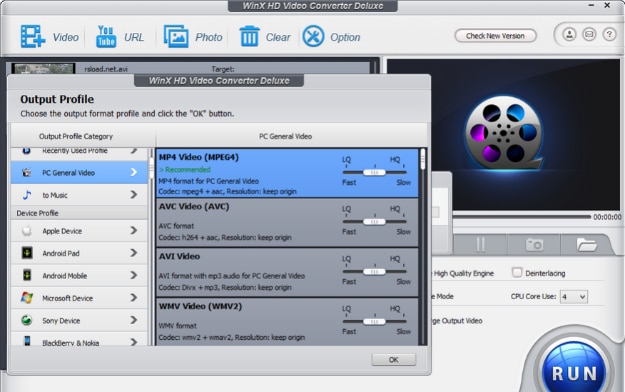Select the Sony Device category label
The width and height of the screenshot is (625, 392).
tap(61, 321)
